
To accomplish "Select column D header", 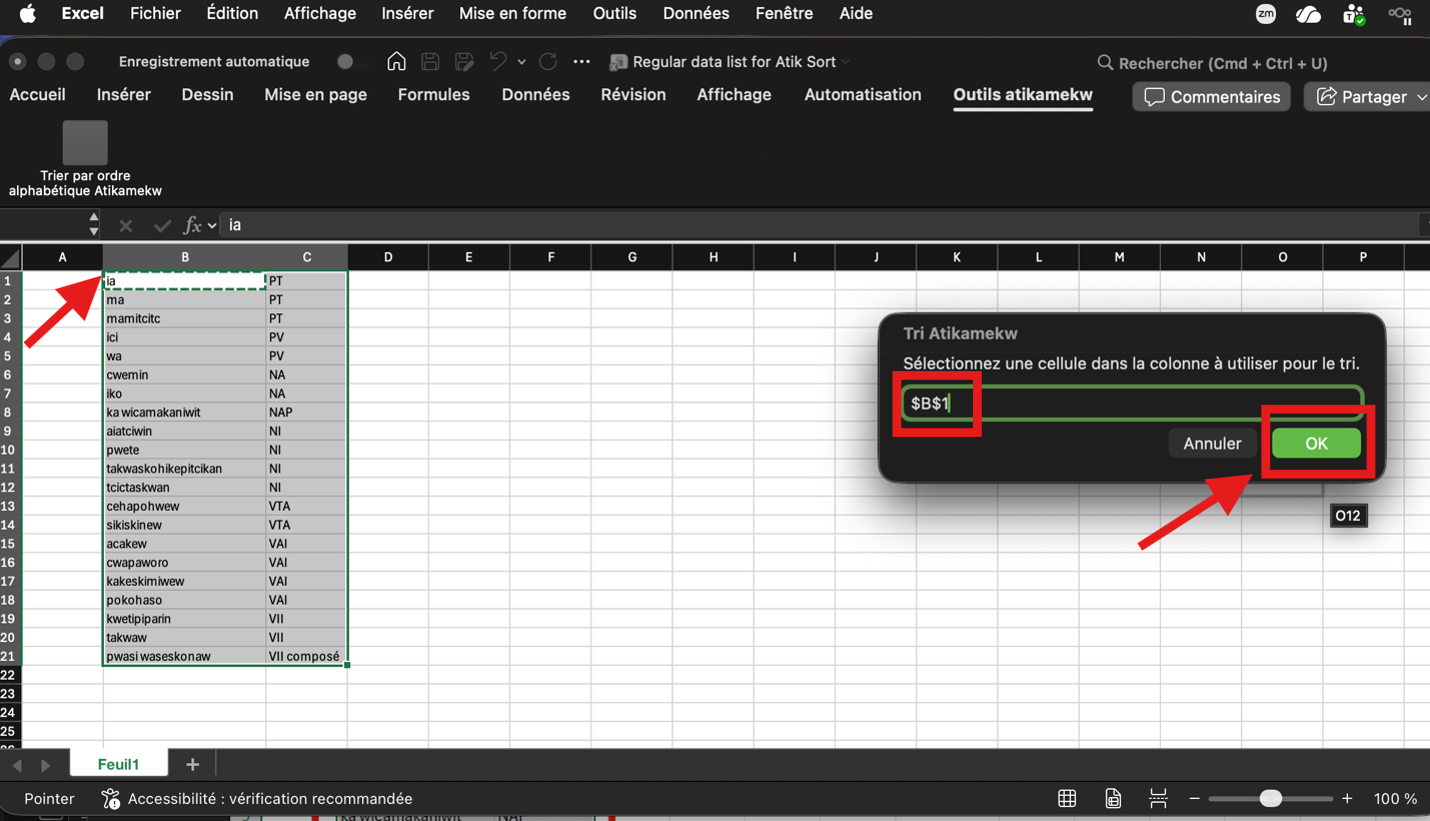I will pyautogui.click(x=388, y=258).
